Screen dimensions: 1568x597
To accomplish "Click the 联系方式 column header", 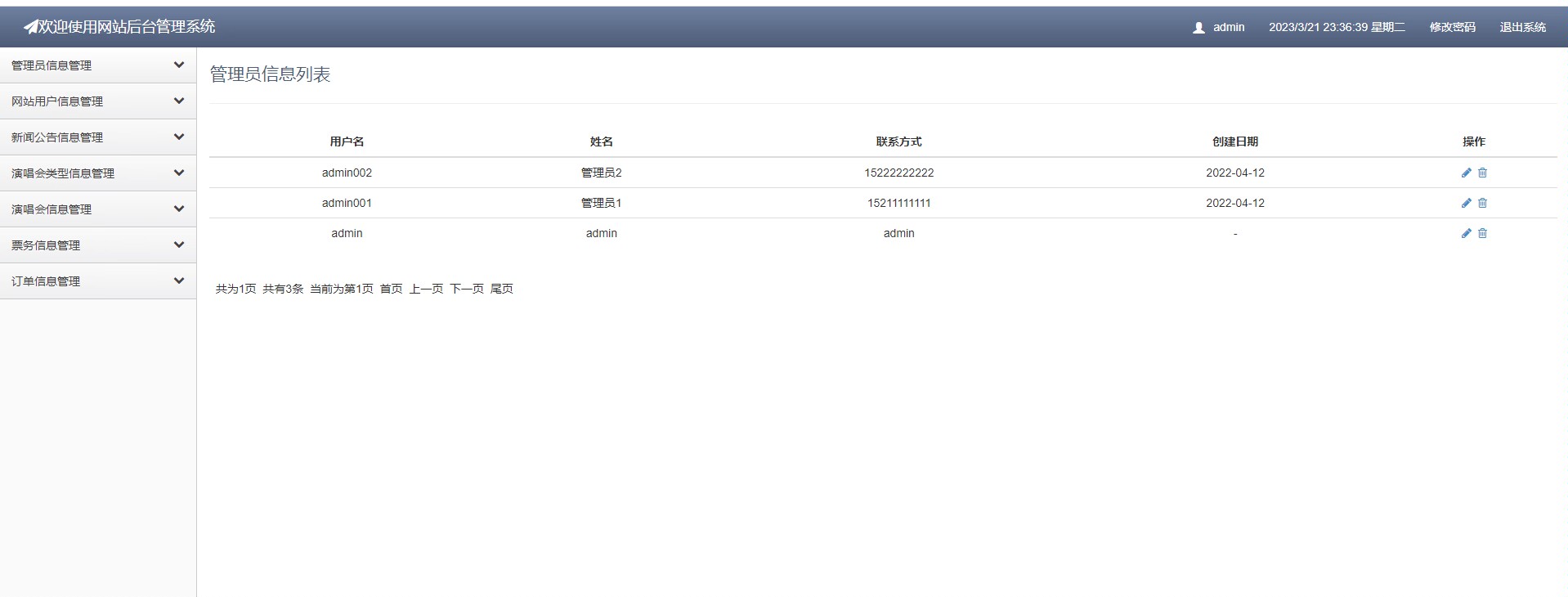I will coord(899,141).
